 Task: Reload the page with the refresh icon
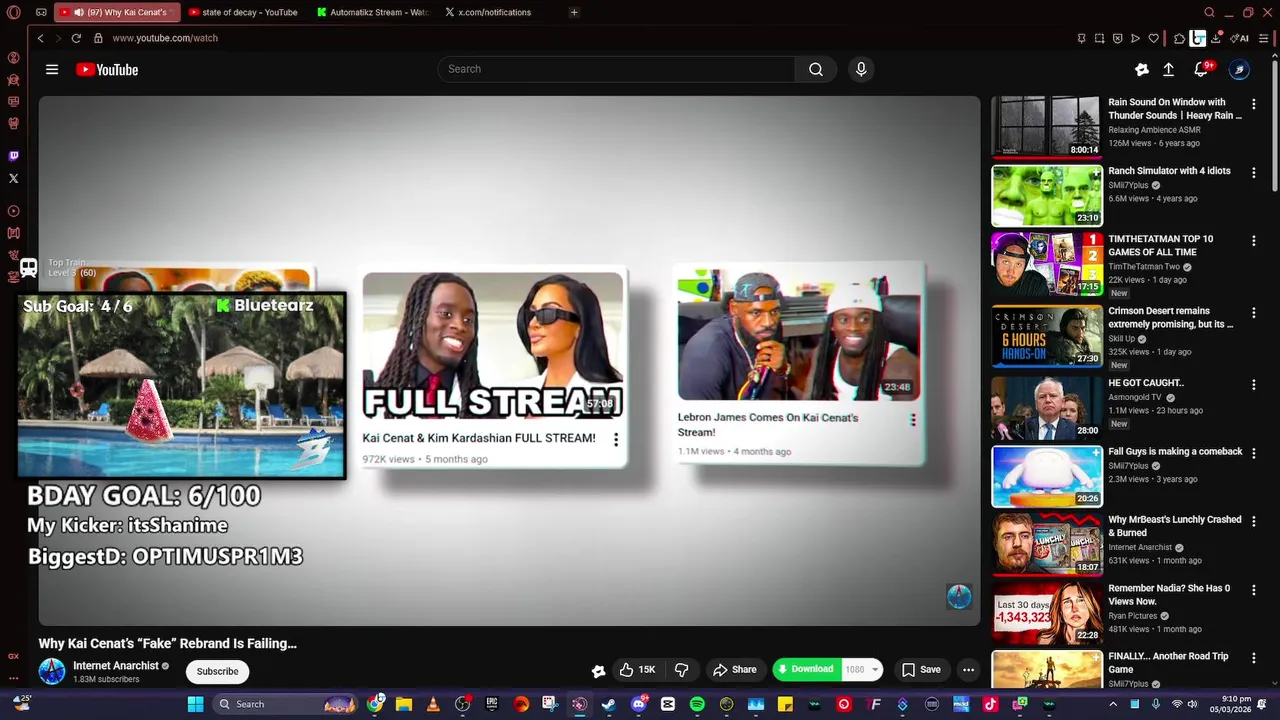tap(76, 38)
